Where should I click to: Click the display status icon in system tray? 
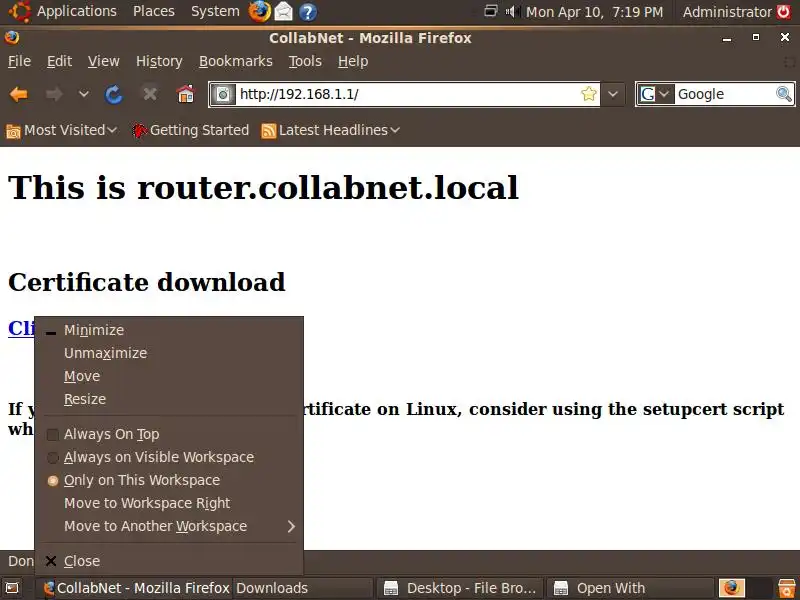pyautogui.click(x=490, y=11)
